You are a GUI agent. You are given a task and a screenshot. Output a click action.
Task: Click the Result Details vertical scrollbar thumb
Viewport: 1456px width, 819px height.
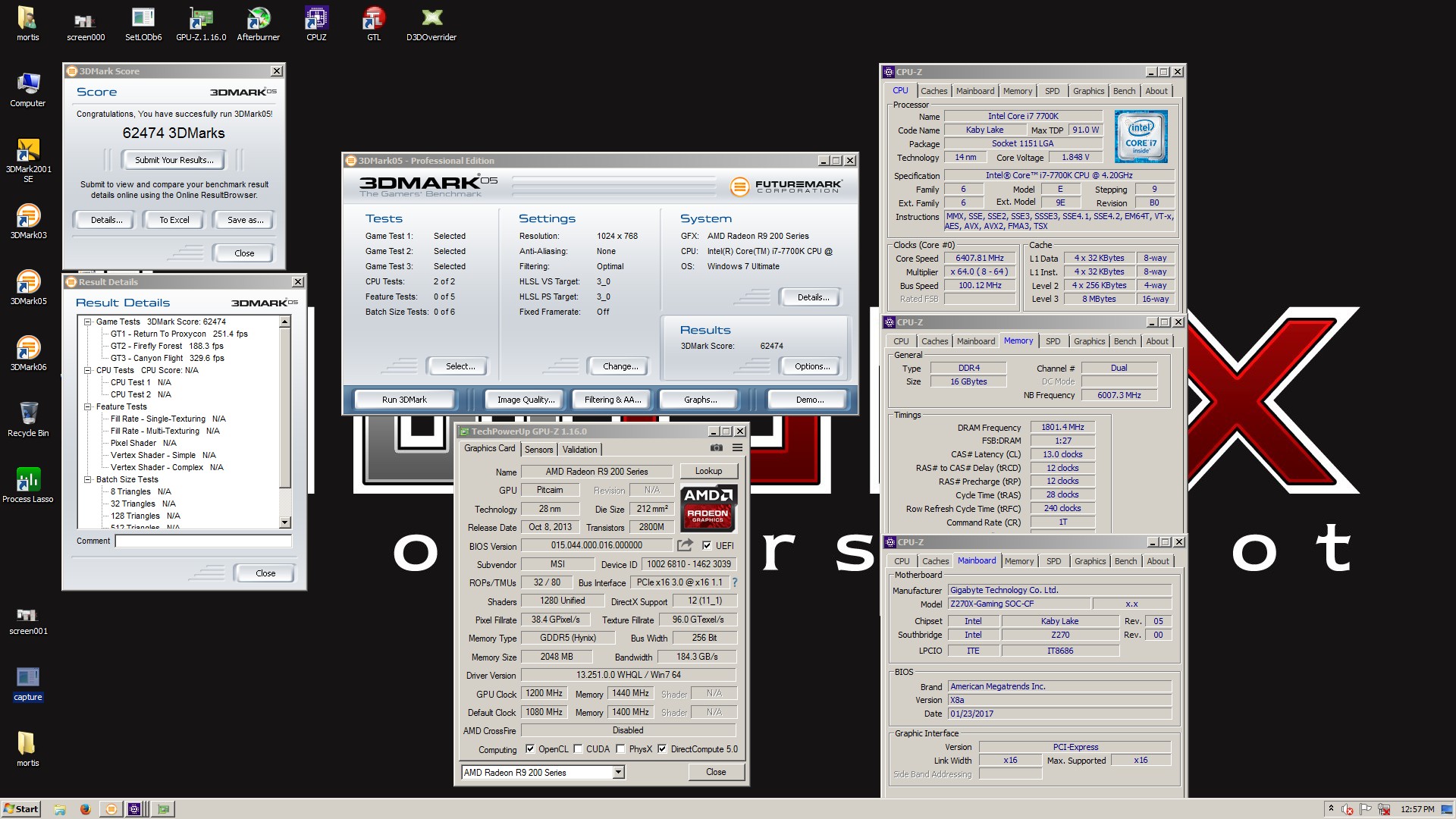pos(285,408)
